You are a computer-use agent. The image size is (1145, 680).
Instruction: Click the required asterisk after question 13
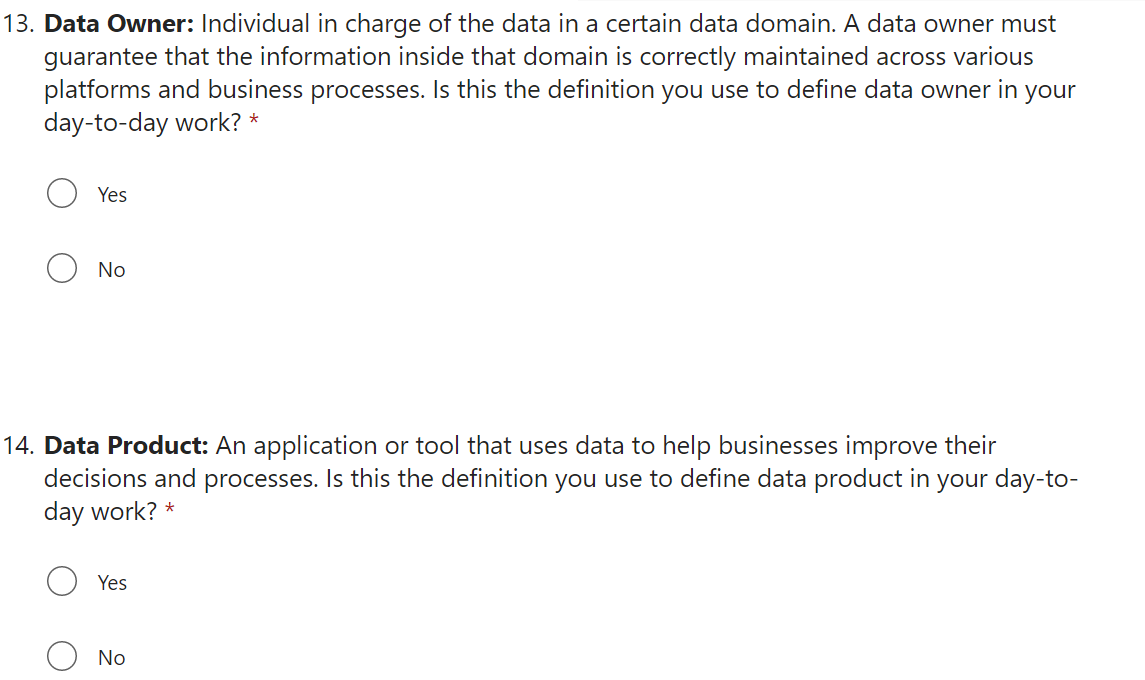tap(254, 124)
